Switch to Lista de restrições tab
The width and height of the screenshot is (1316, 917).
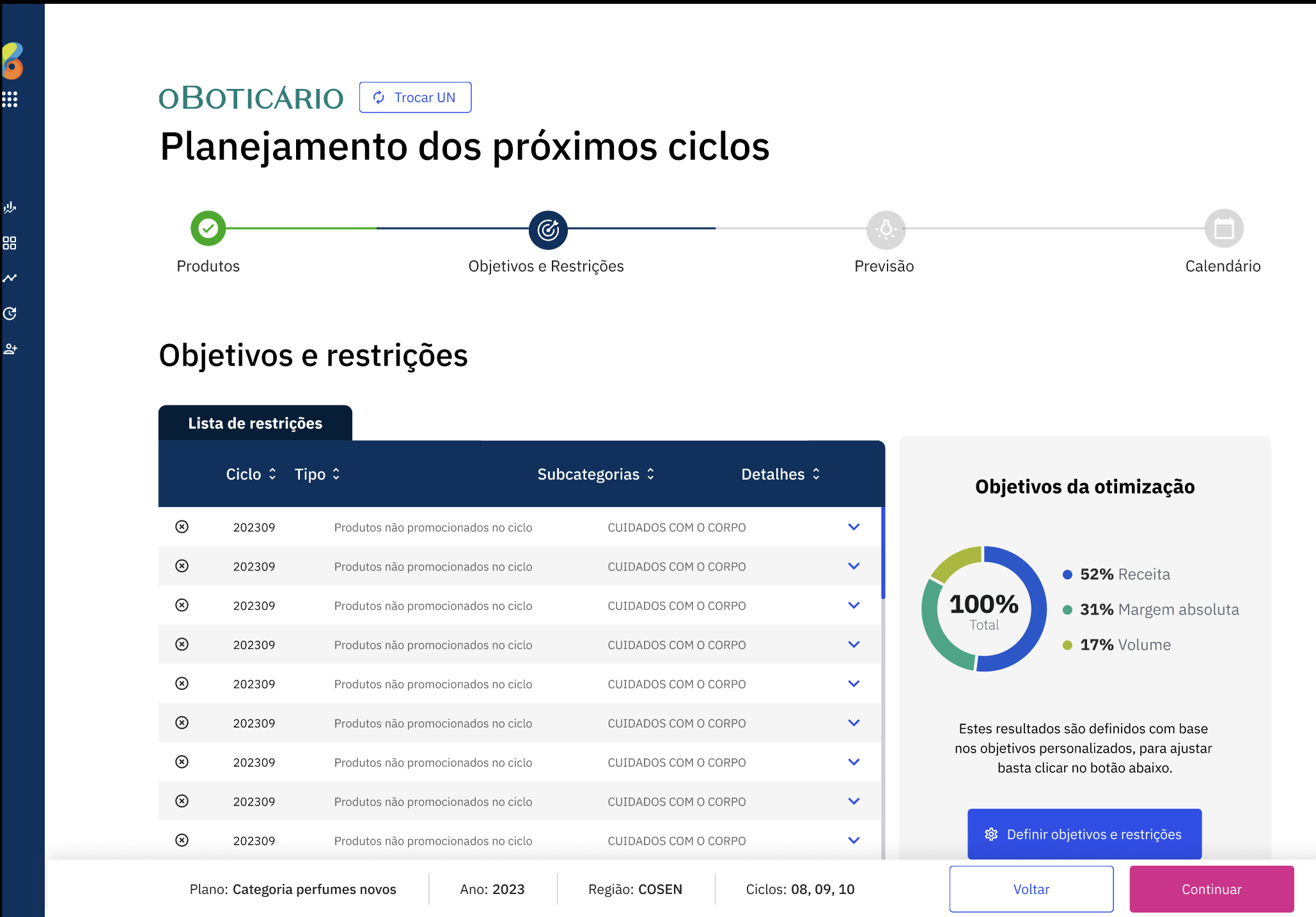point(255,423)
